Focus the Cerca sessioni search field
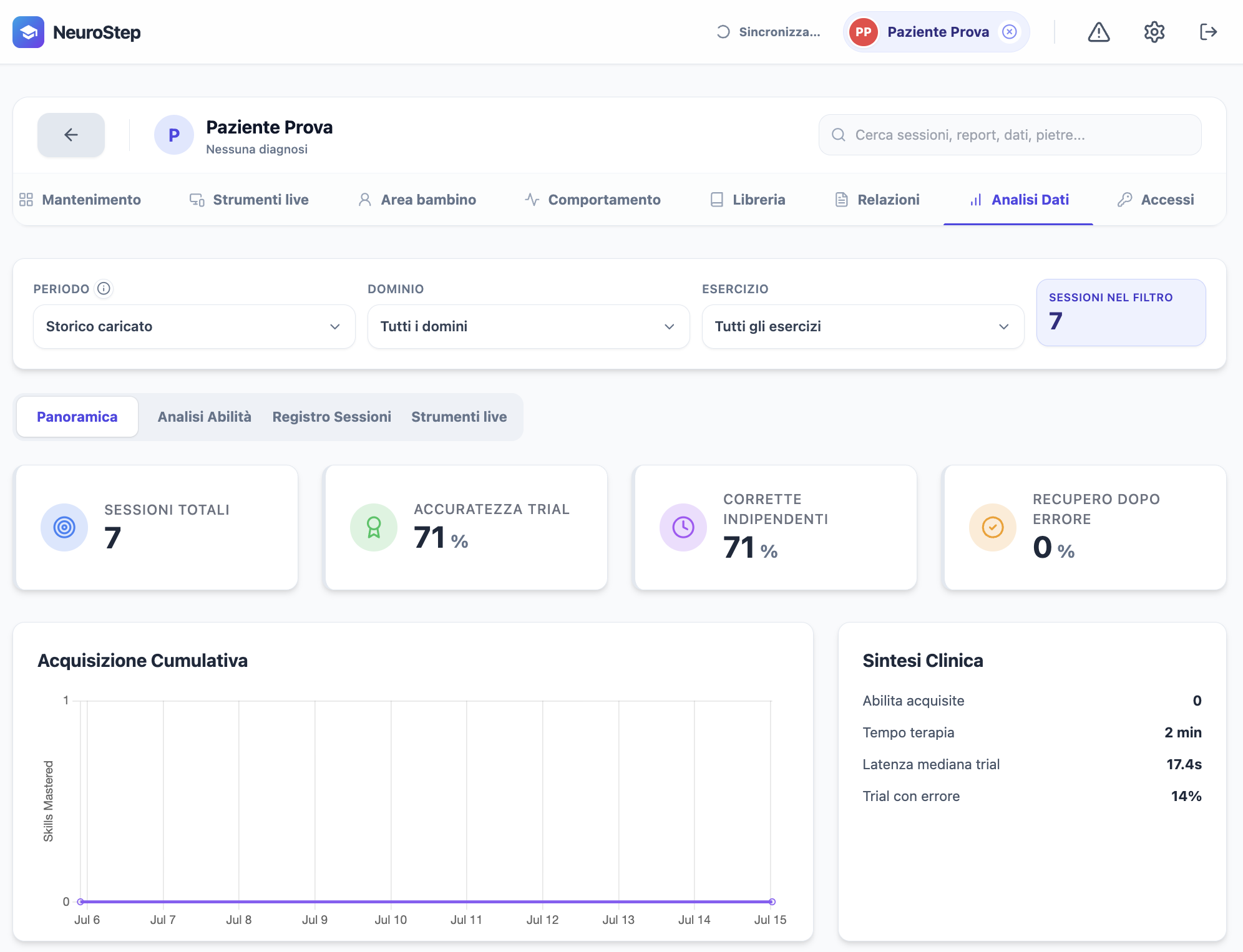 tap(1010, 135)
